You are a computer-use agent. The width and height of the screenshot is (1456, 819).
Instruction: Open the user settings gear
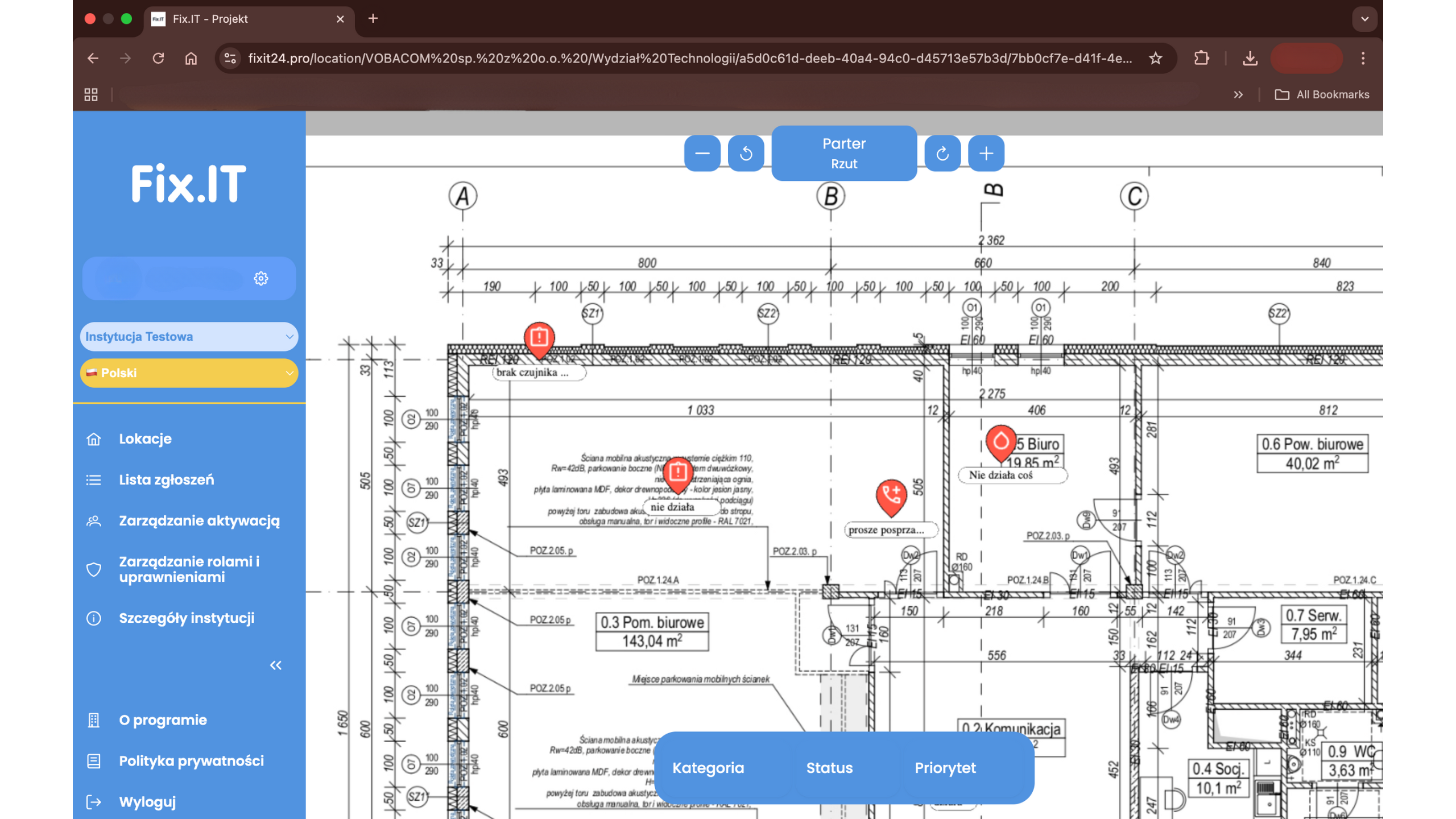[260, 278]
